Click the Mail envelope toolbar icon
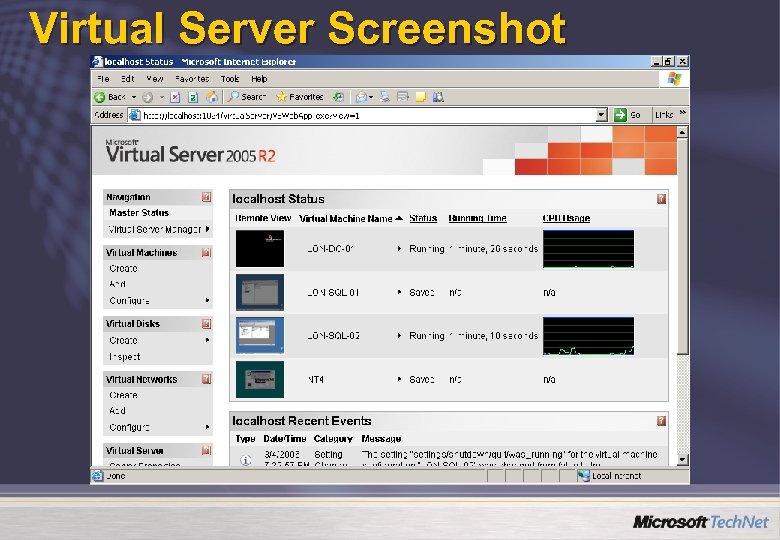The height and width of the screenshot is (540, 780). (x=361, y=97)
